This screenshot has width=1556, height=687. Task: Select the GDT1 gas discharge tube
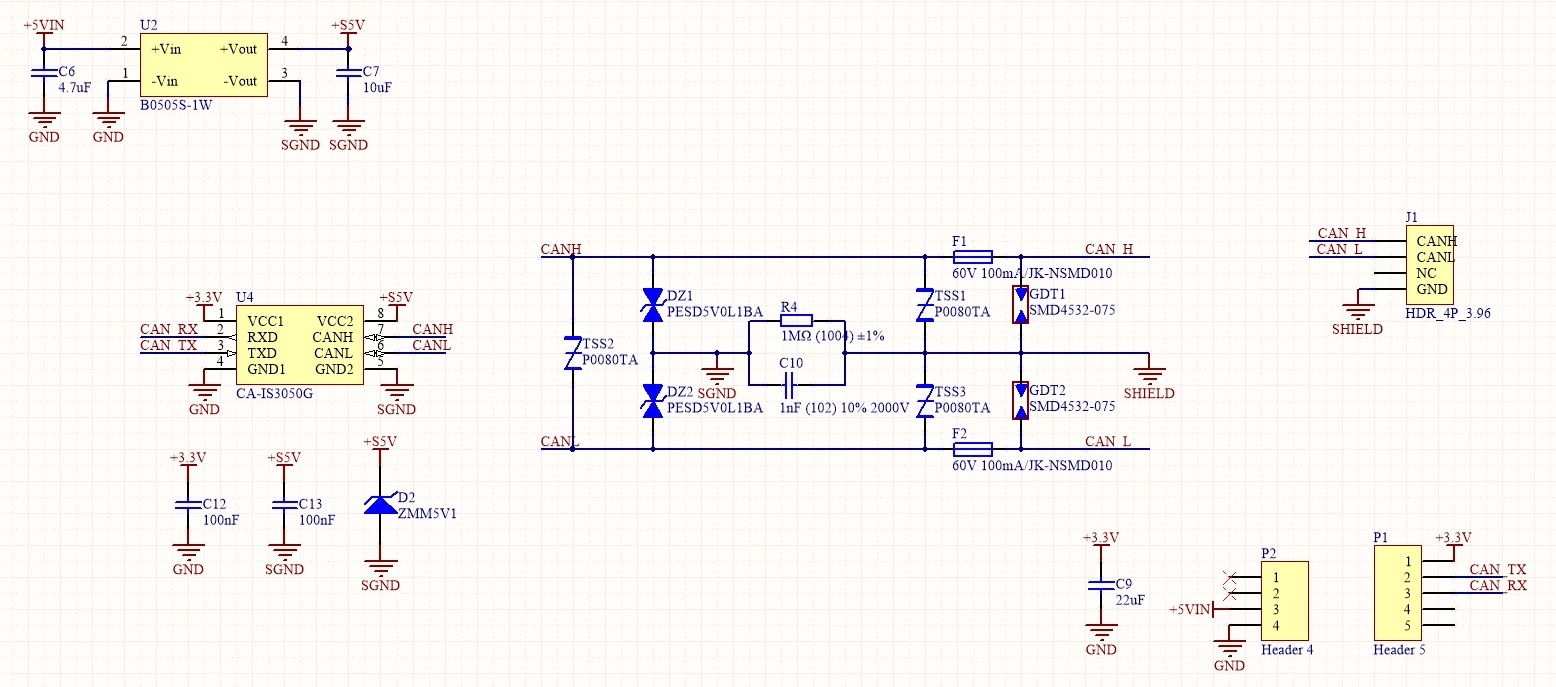1020,304
